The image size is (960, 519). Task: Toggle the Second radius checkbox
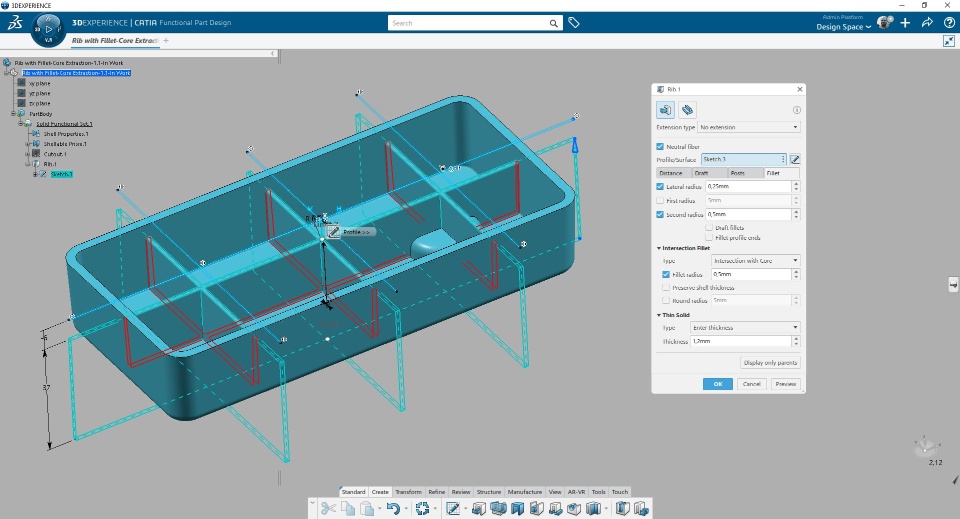click(660, 215)
